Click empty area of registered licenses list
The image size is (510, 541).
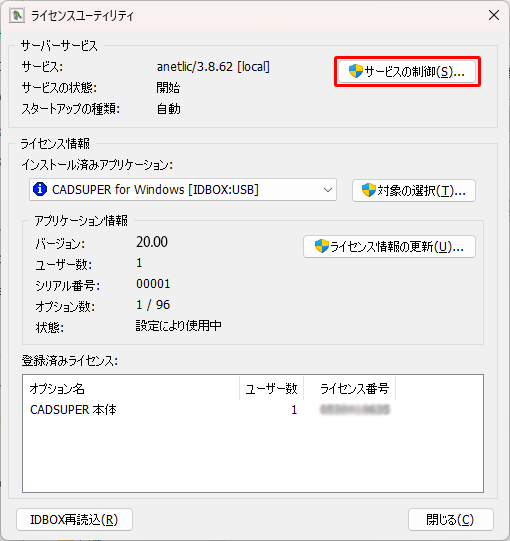(253, 455)
